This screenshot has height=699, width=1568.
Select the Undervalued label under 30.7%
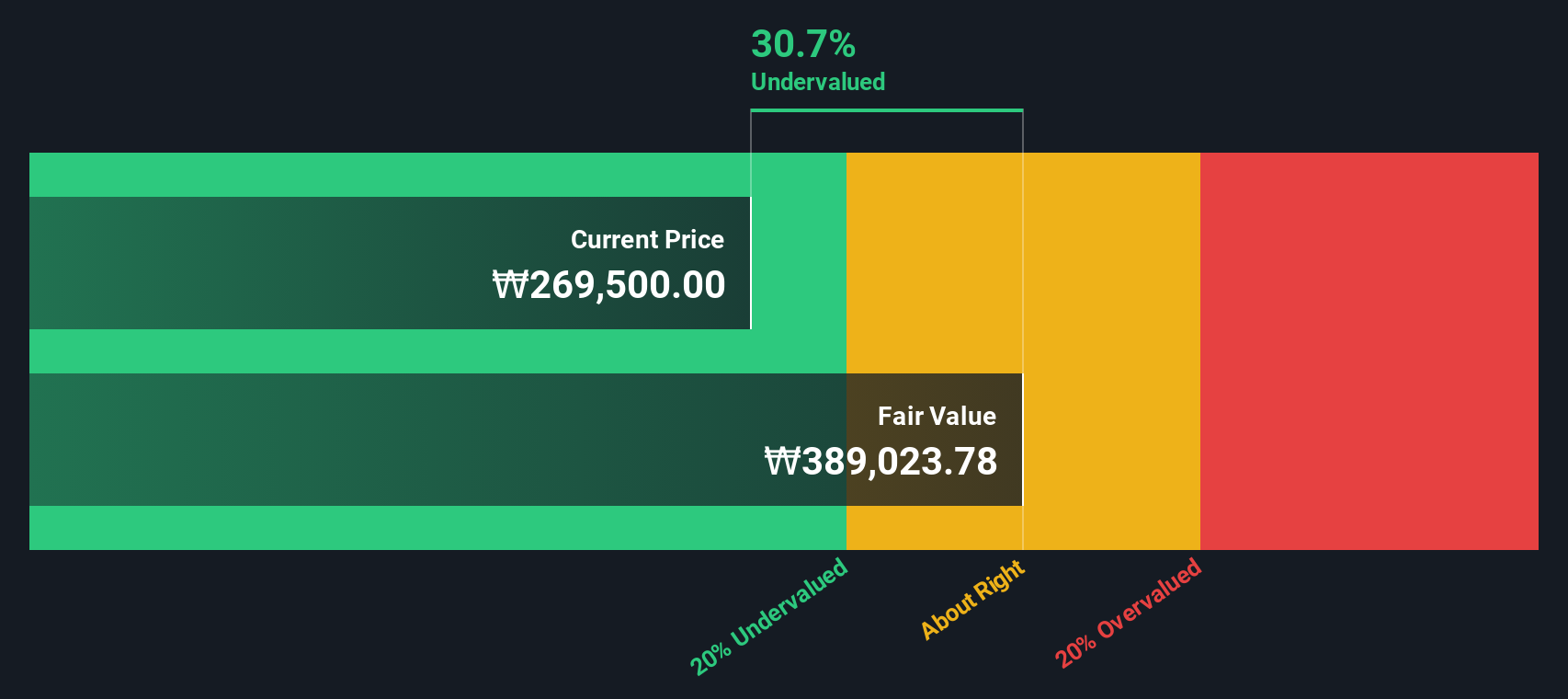click(818, 82)
